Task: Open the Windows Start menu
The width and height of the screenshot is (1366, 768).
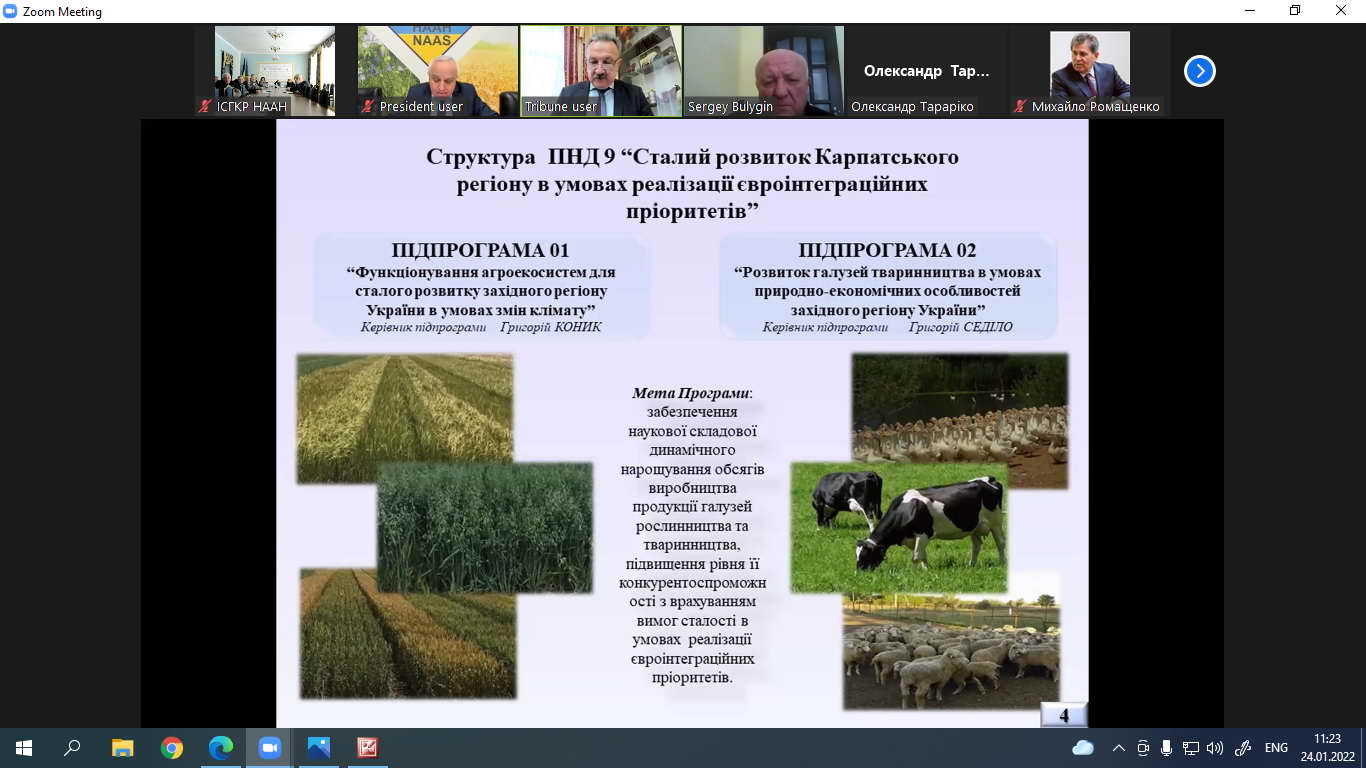Action: pos(23,747)
